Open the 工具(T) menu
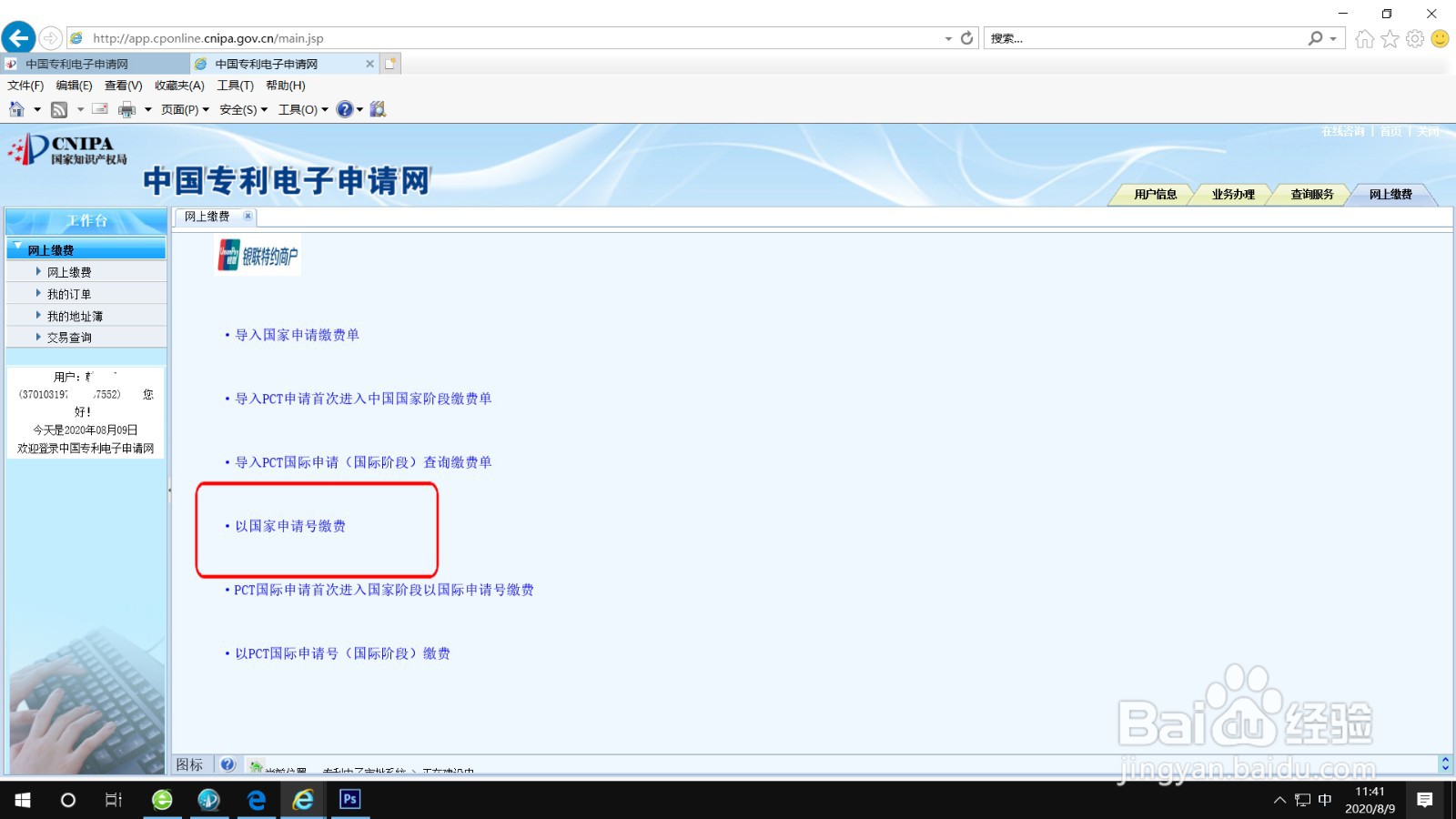The height and width of the screenshot is (819, 1456). 235,86
